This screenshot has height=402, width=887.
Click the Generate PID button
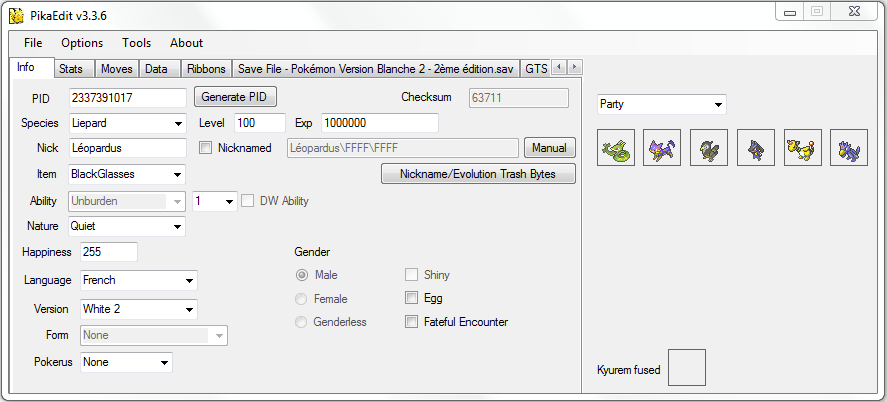[235, 97]
